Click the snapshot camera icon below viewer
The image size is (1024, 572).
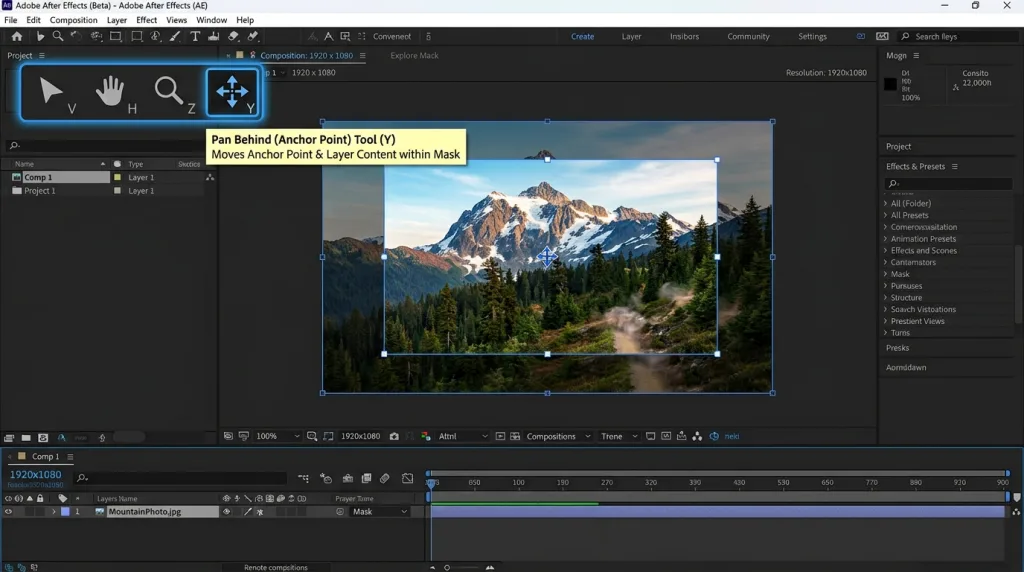pyautogui.click(x=394, y=436)
